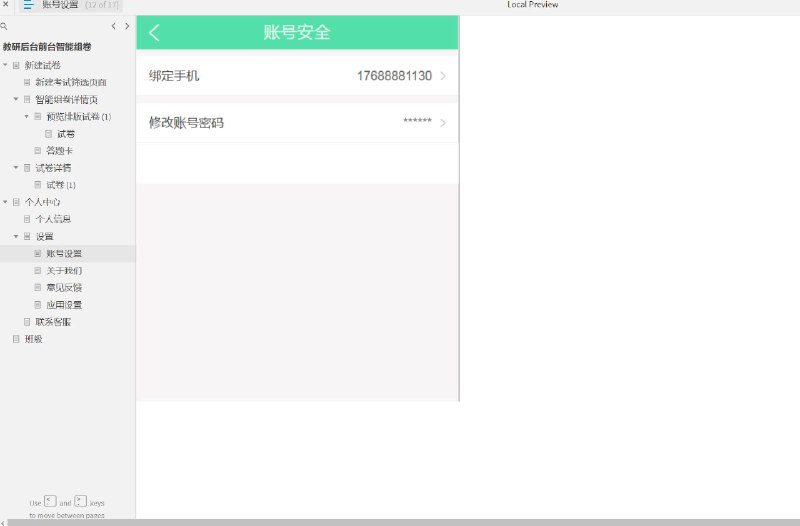Collapse the 新建试卷 tree node
This screenshot has height=526, width=800.
point(5,65)
